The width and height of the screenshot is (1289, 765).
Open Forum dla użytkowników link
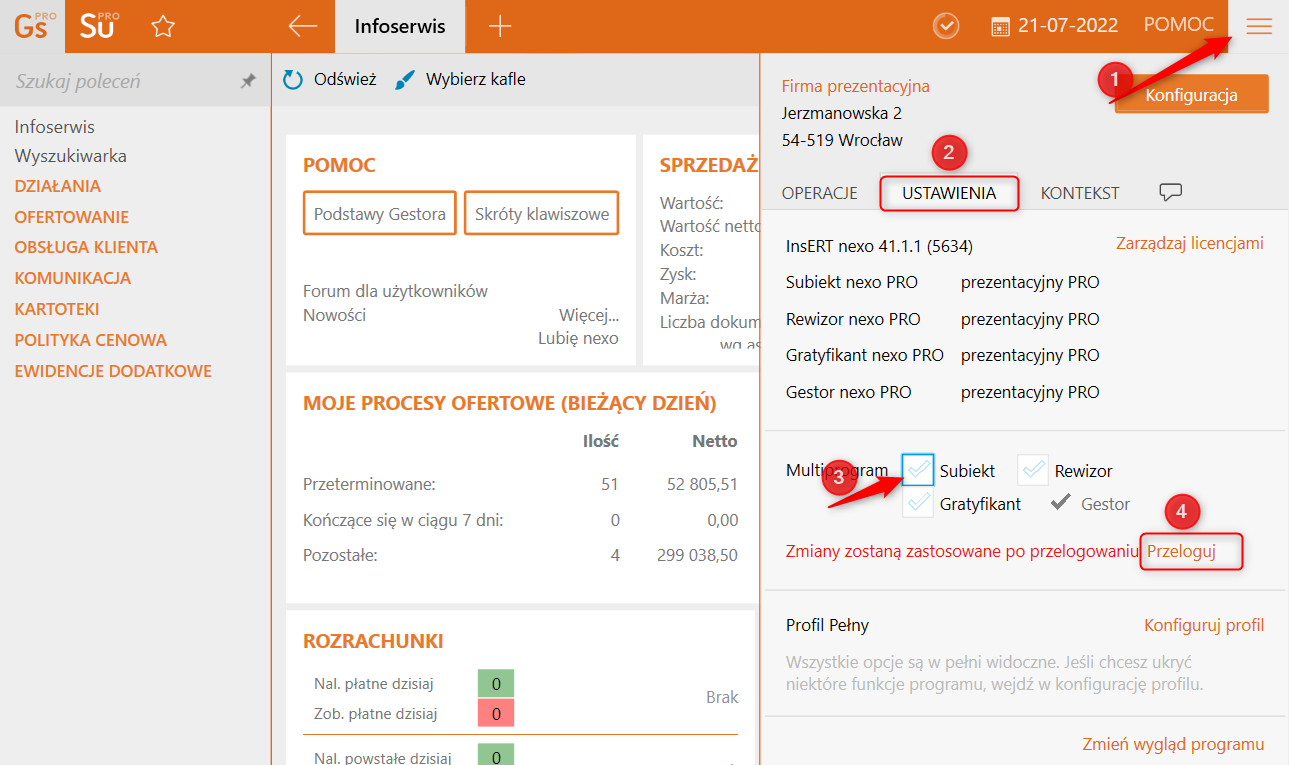[395, 291]
